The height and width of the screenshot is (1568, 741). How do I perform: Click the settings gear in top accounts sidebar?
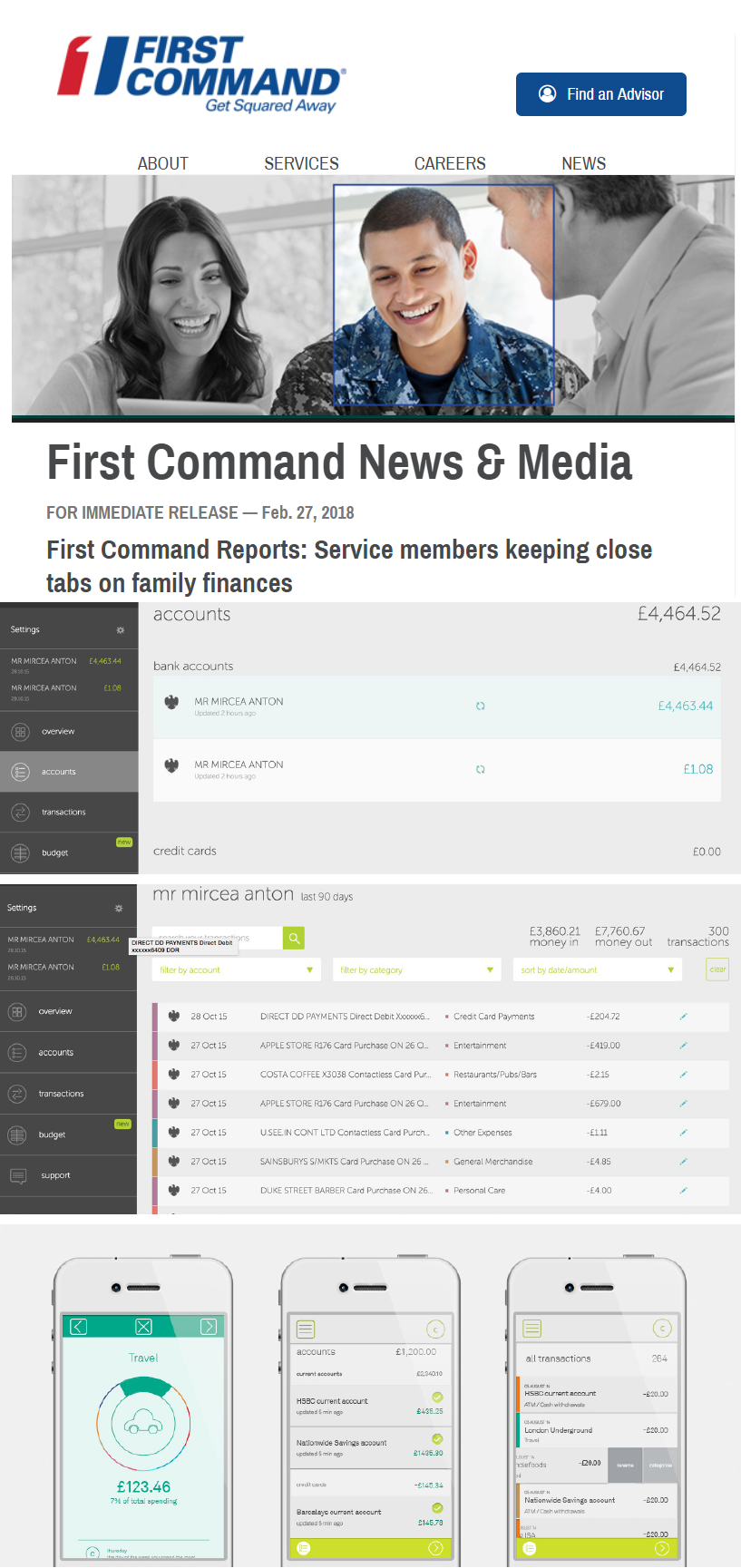point(120,630)
